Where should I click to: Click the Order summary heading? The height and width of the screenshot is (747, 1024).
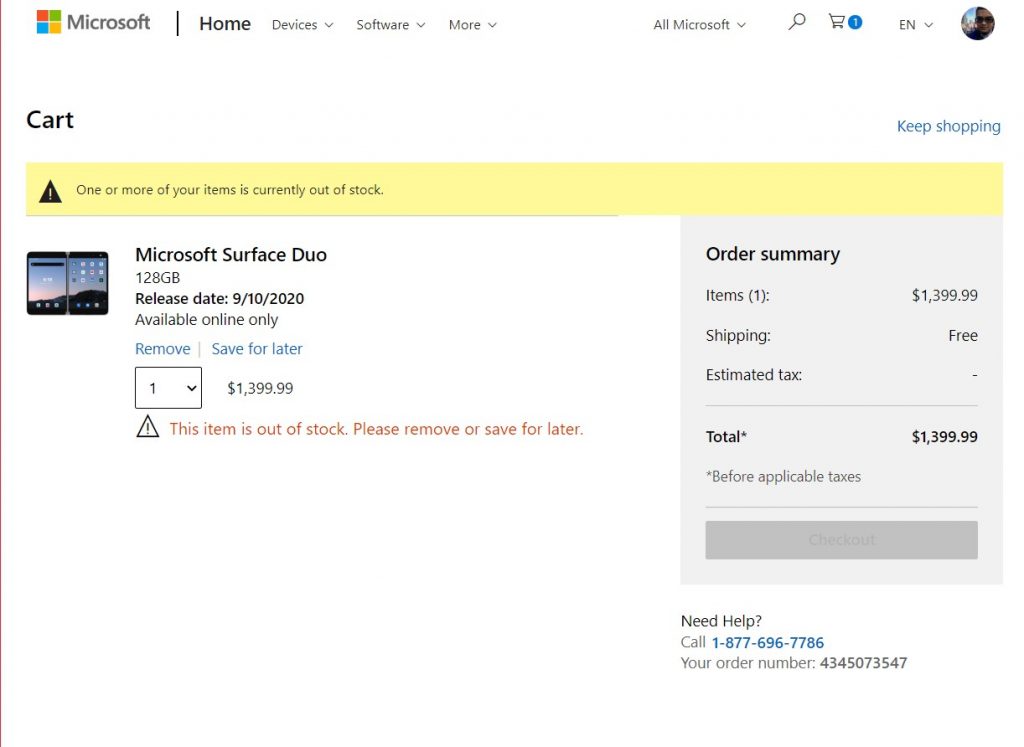click(x=773, y=254)
